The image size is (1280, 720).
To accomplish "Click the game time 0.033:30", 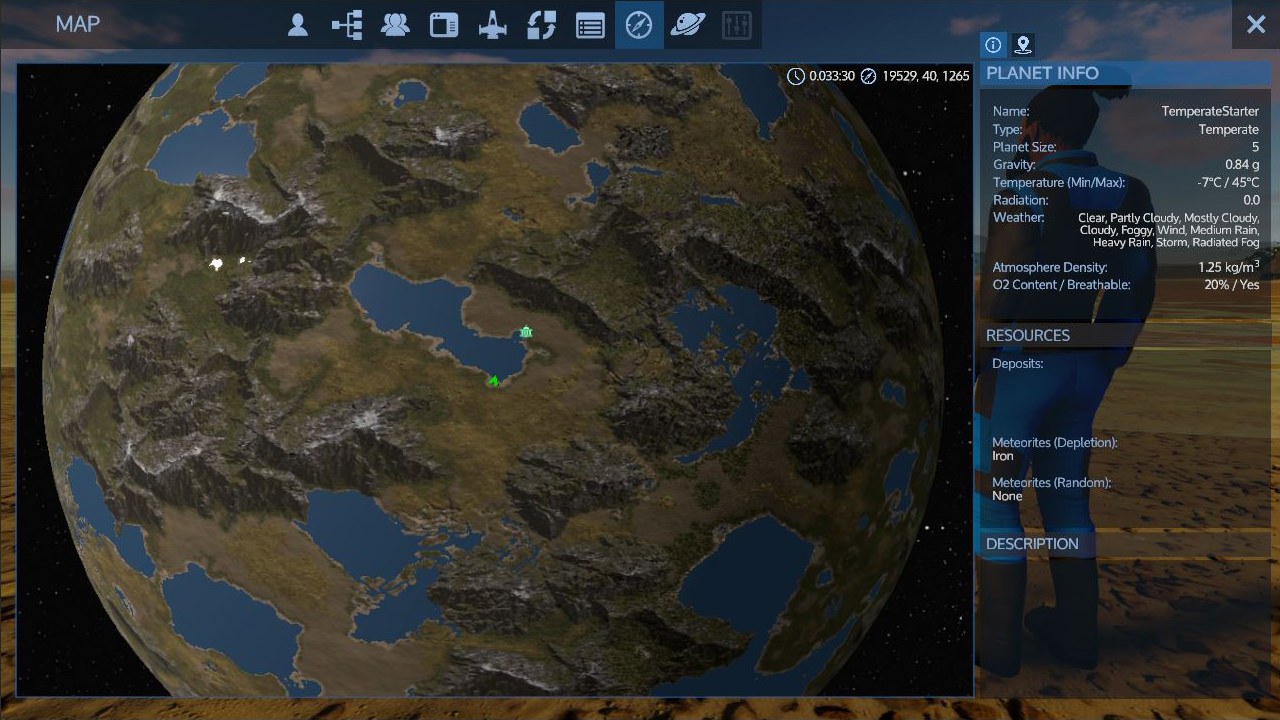I will (x=832, y=76).
